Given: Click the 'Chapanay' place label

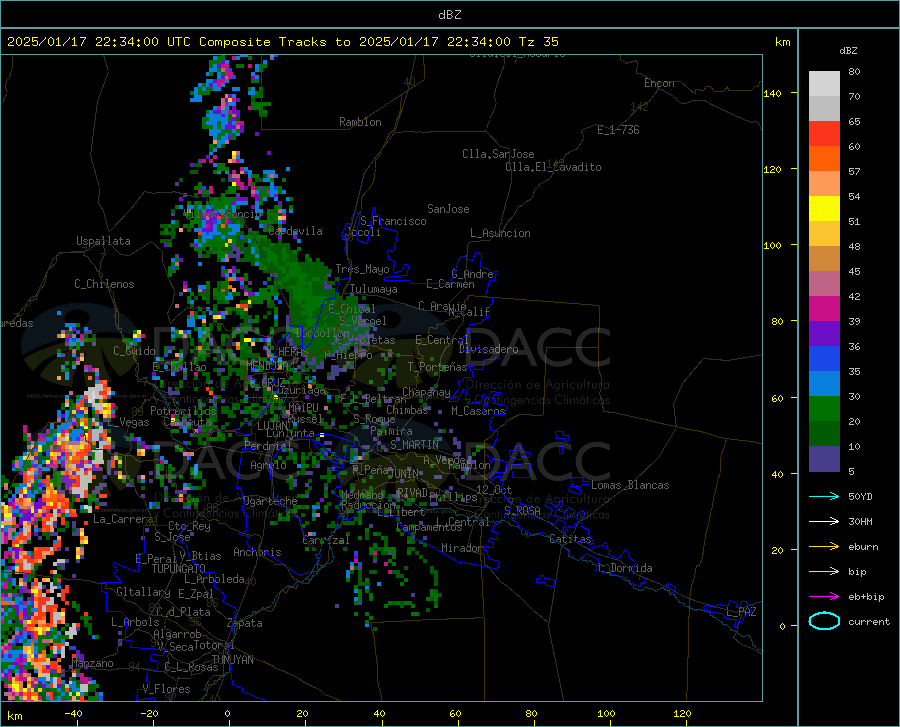Looking at the screenshot, I should click(426, 392).
